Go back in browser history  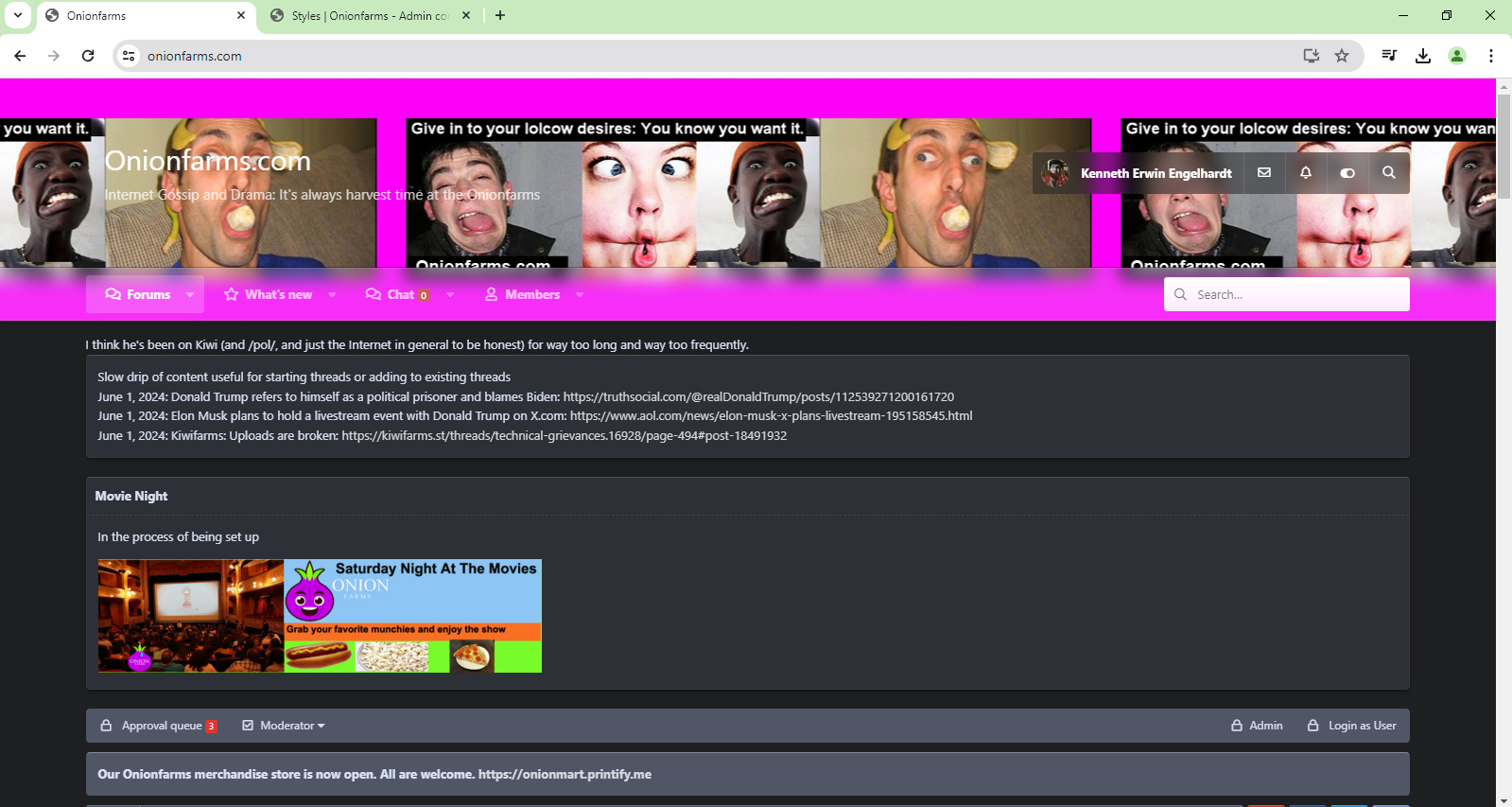(20, 56)
